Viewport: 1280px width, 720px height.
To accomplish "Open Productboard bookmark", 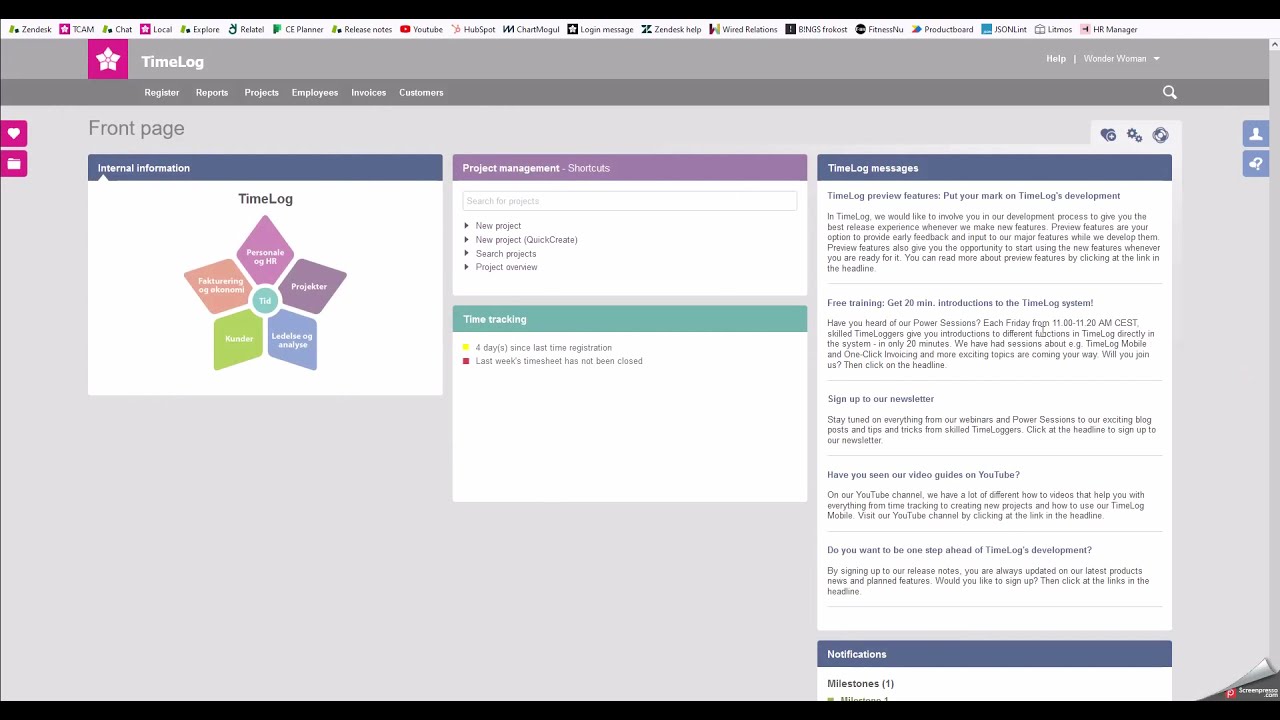I will coord(942,29).
